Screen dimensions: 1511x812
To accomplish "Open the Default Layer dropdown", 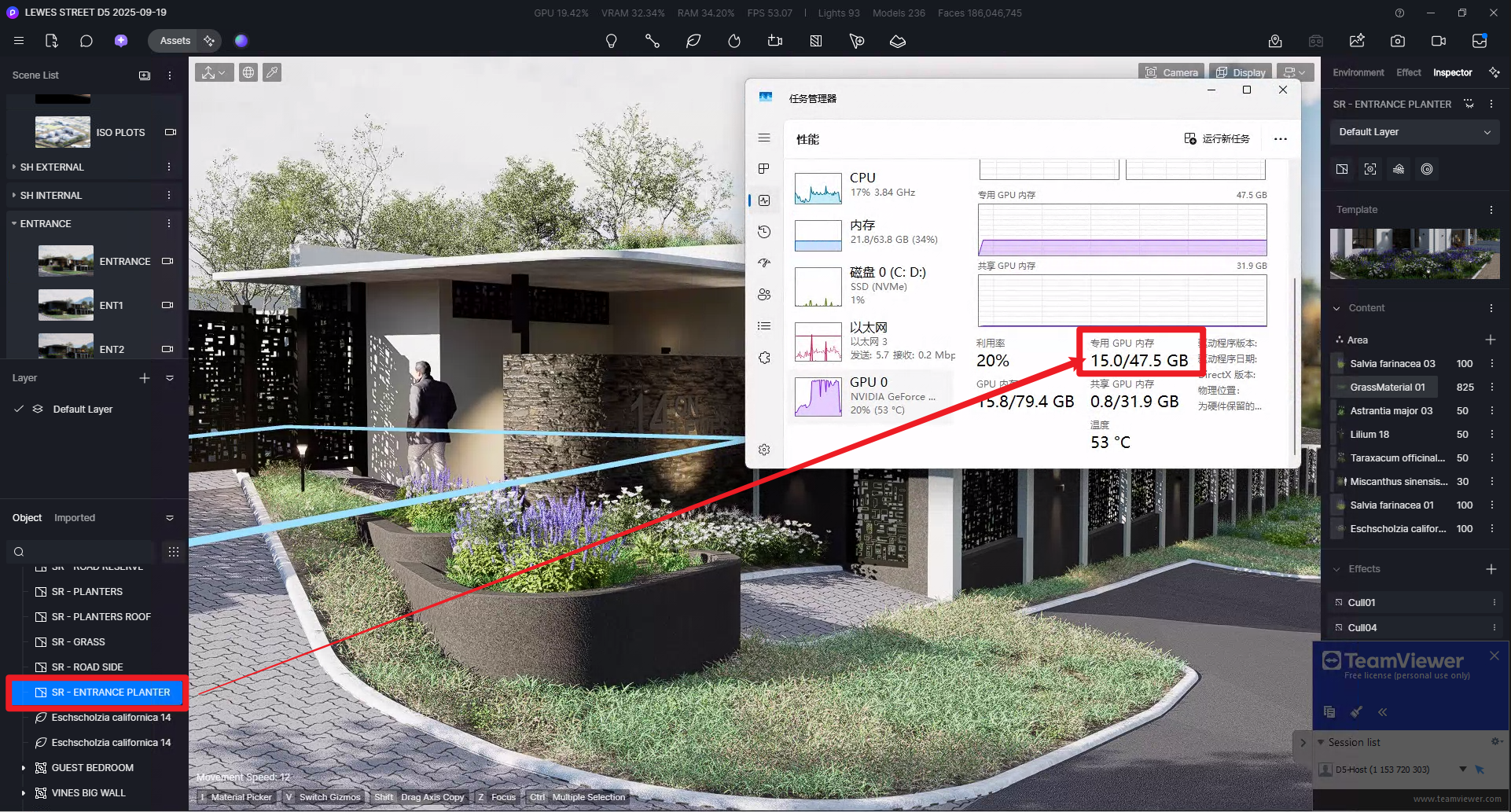I will 1414,132.
